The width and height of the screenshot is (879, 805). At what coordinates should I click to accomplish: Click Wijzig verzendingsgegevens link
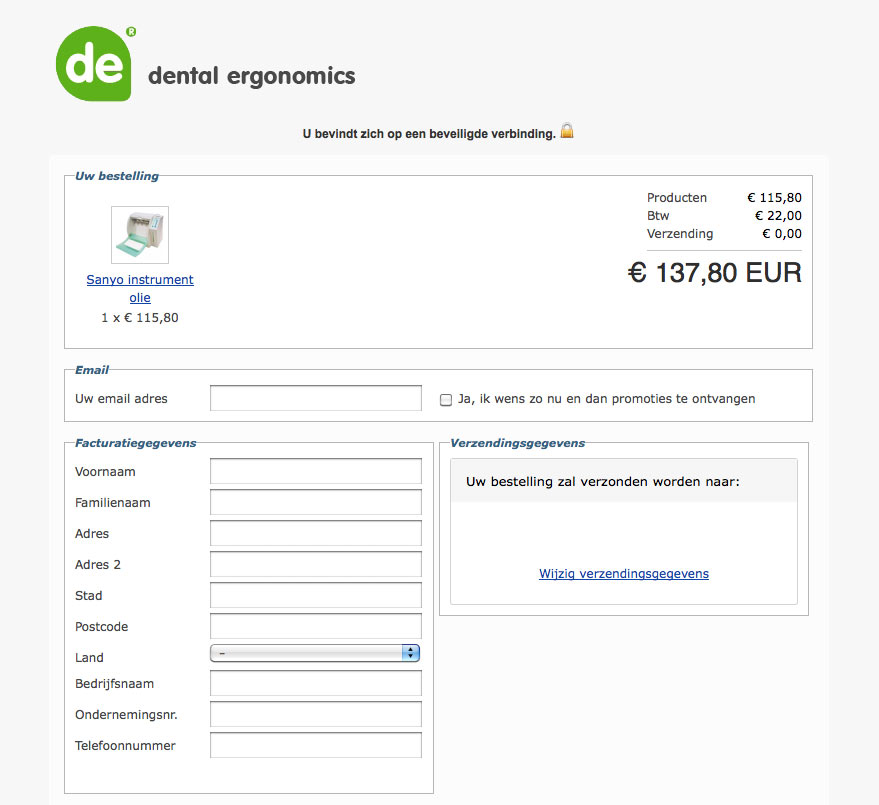click(624, 573)
